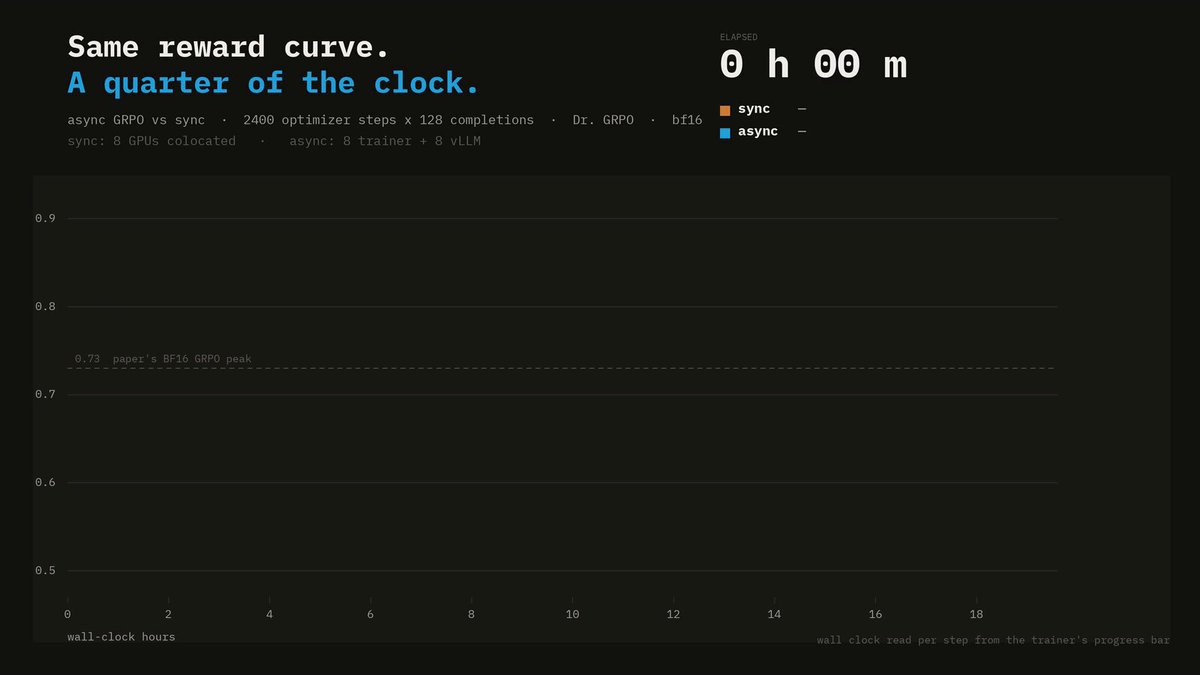Click the 16 hour x-axis tick label
Viewport: 1200px width, 675px height.
875,614
